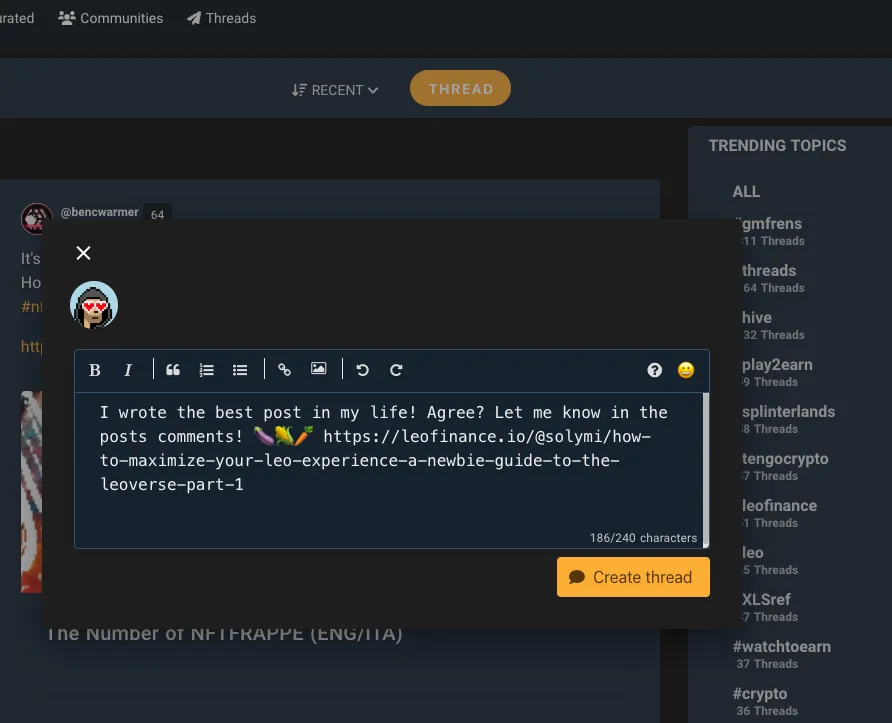The image size is (892, 723).
Task: Click the text editor's vertical scrollbar
Action: [x=706, y=470]
